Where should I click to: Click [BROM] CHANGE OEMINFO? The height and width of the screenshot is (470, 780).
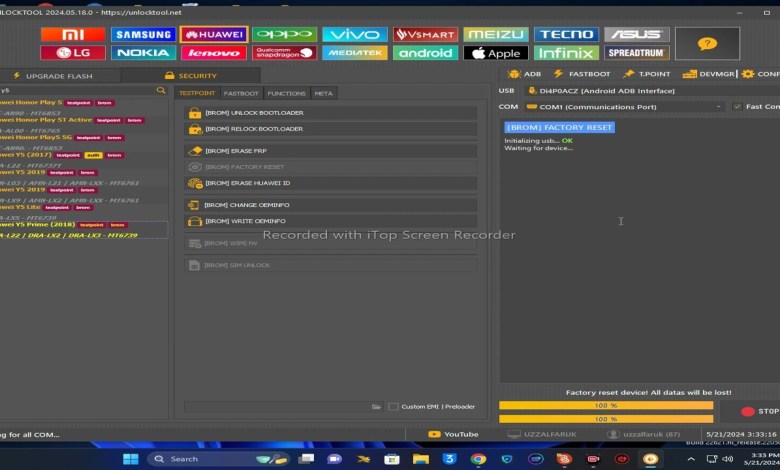click(330, 205)
